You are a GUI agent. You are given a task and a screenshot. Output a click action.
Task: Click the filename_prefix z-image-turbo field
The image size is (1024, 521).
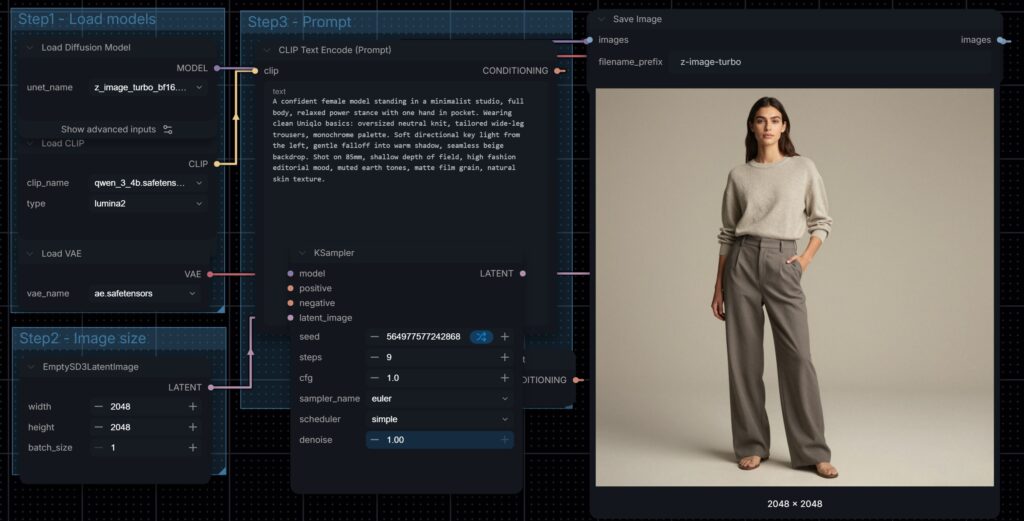click(828, 62)
